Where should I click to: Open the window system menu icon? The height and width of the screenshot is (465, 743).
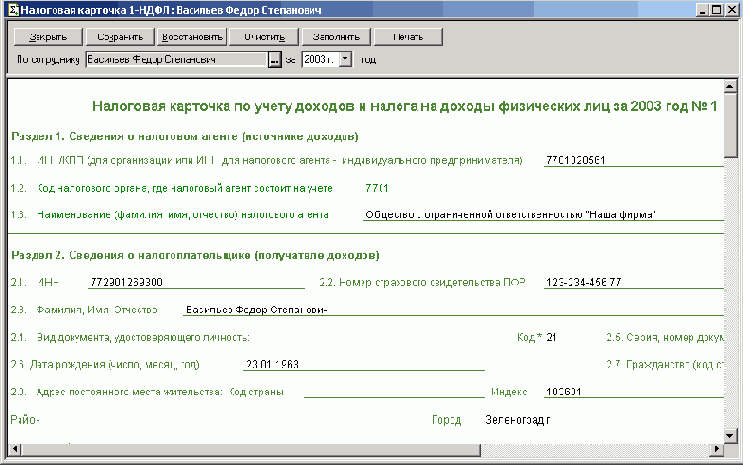tap(9, 9)
